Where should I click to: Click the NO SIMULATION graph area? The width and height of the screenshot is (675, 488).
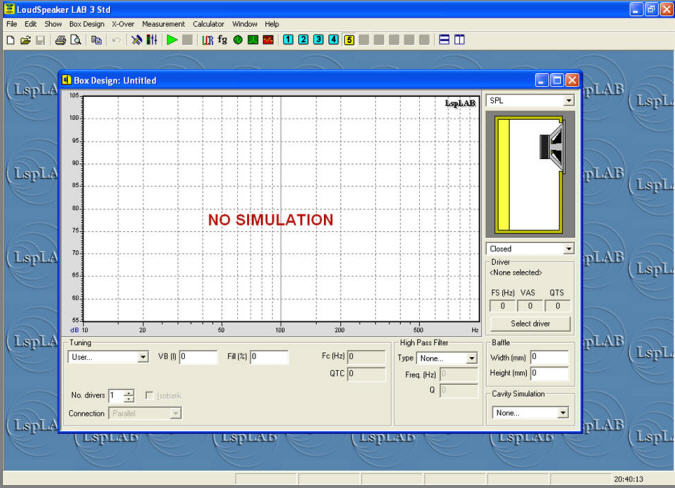(281, 209)
